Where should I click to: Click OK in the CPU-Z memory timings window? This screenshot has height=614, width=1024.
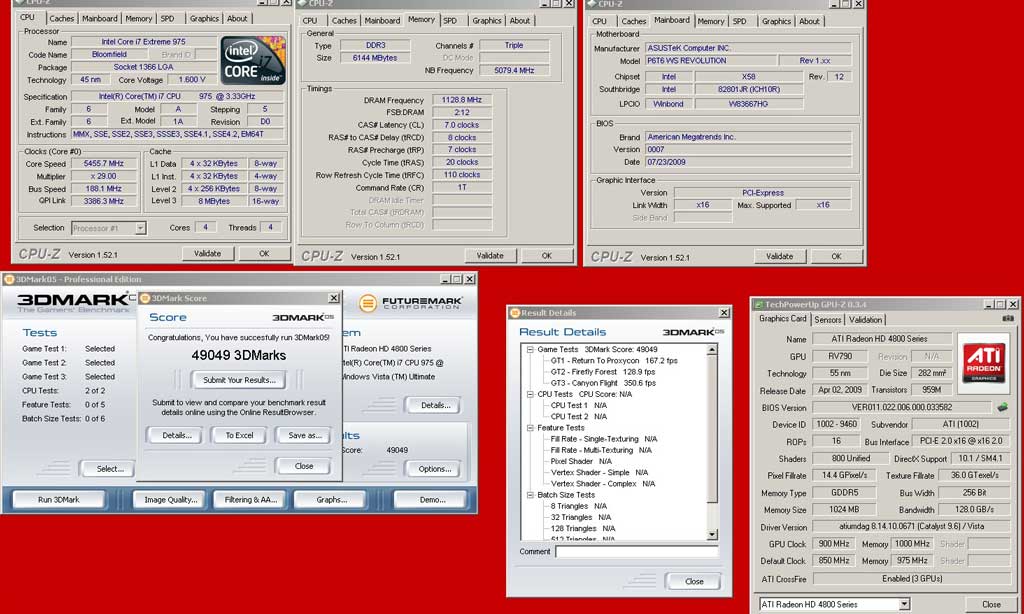click(x=547, y=256)
